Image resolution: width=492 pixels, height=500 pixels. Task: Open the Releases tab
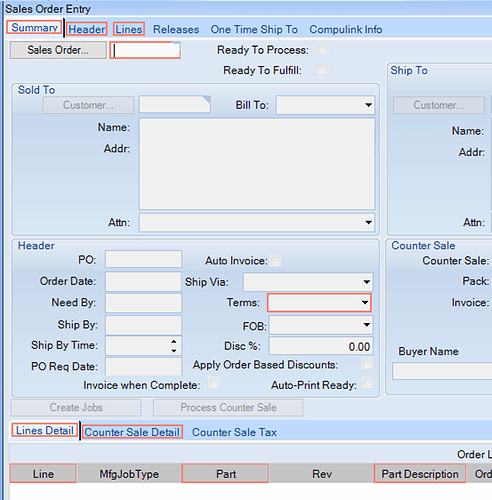(x=176, y=29)
